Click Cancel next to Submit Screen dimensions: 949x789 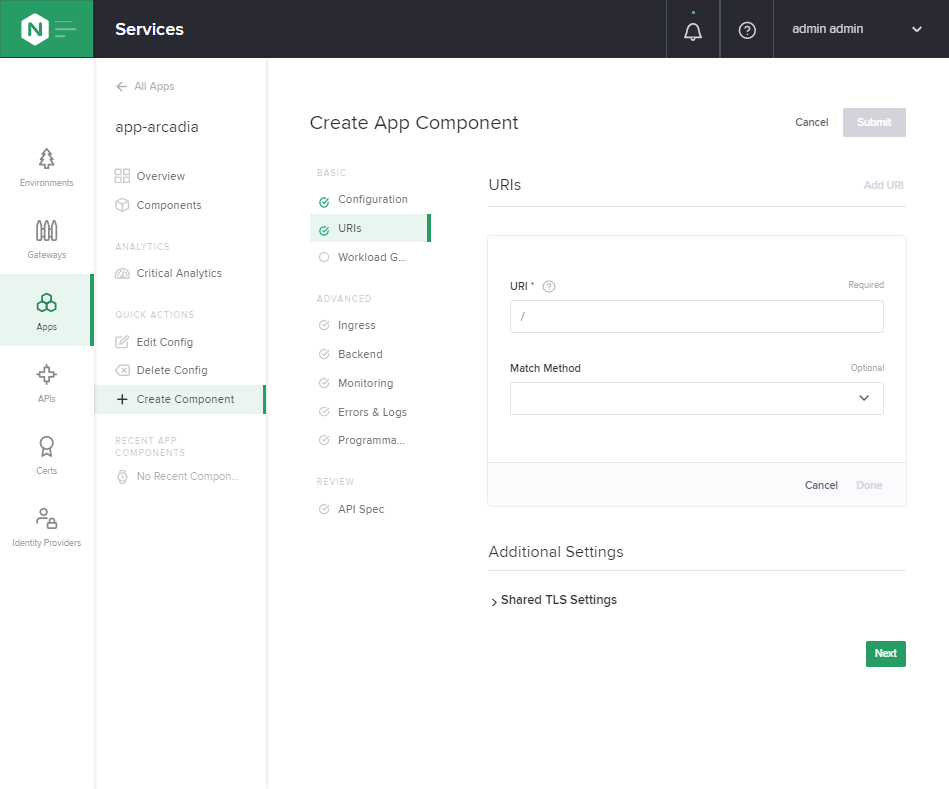tap(811, 122)
